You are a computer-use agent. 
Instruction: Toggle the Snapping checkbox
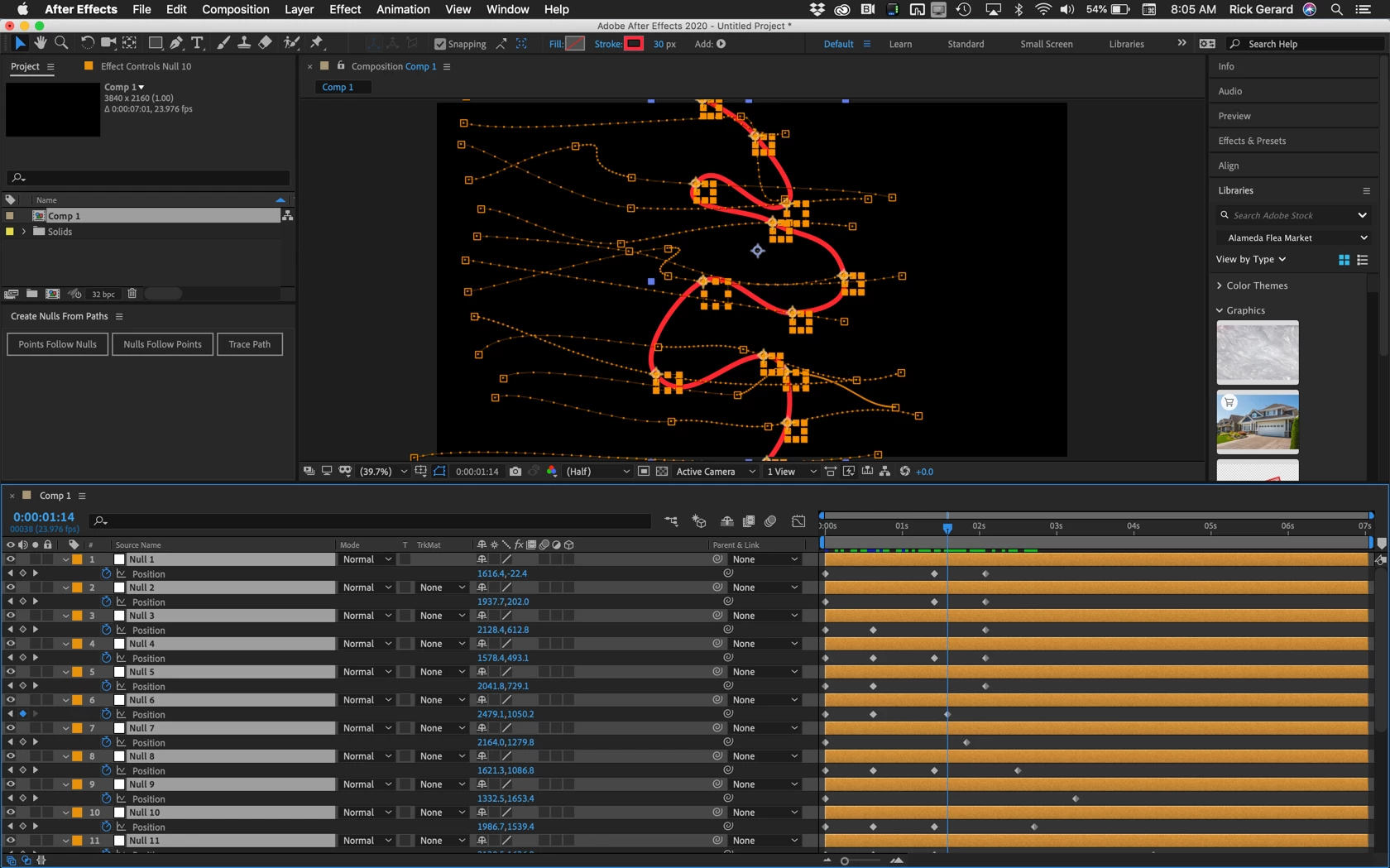point(440,44)
